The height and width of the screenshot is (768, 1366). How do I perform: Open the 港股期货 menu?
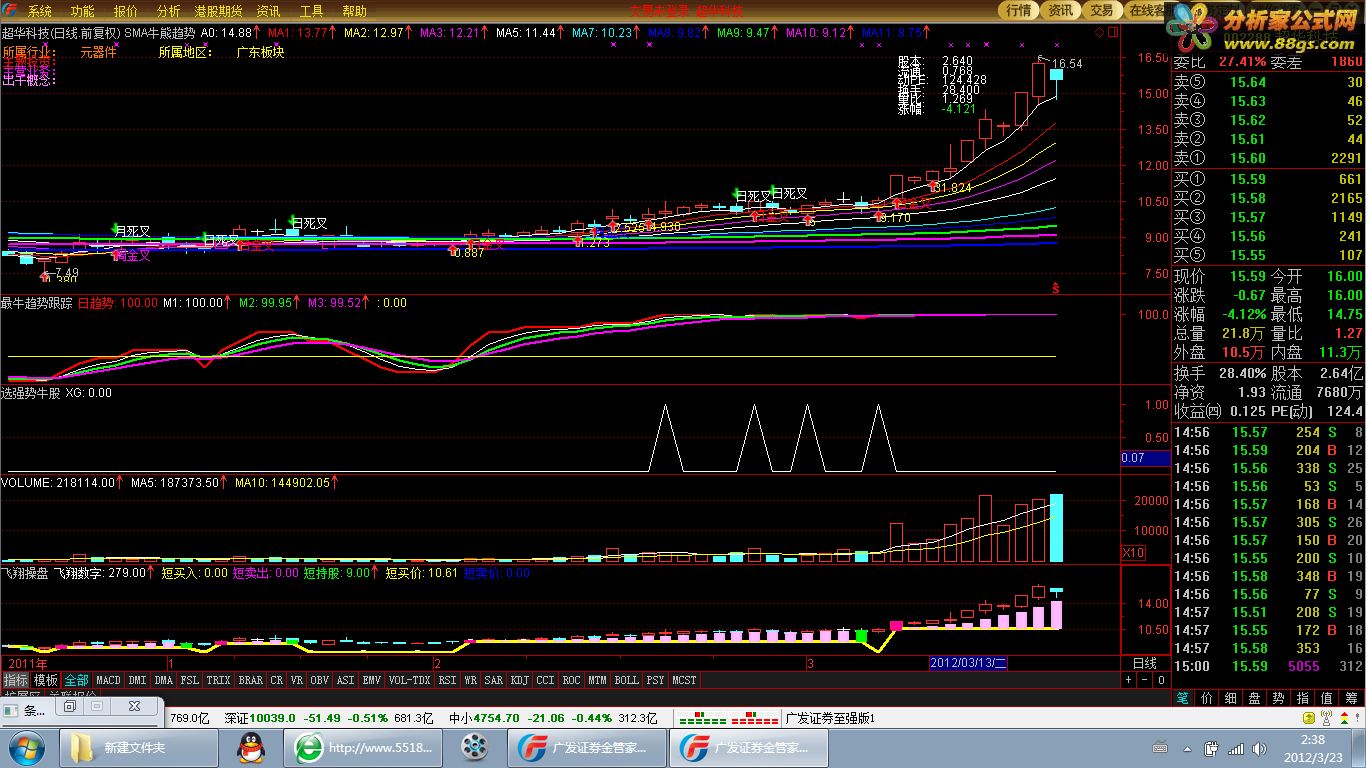click(218, 11)
